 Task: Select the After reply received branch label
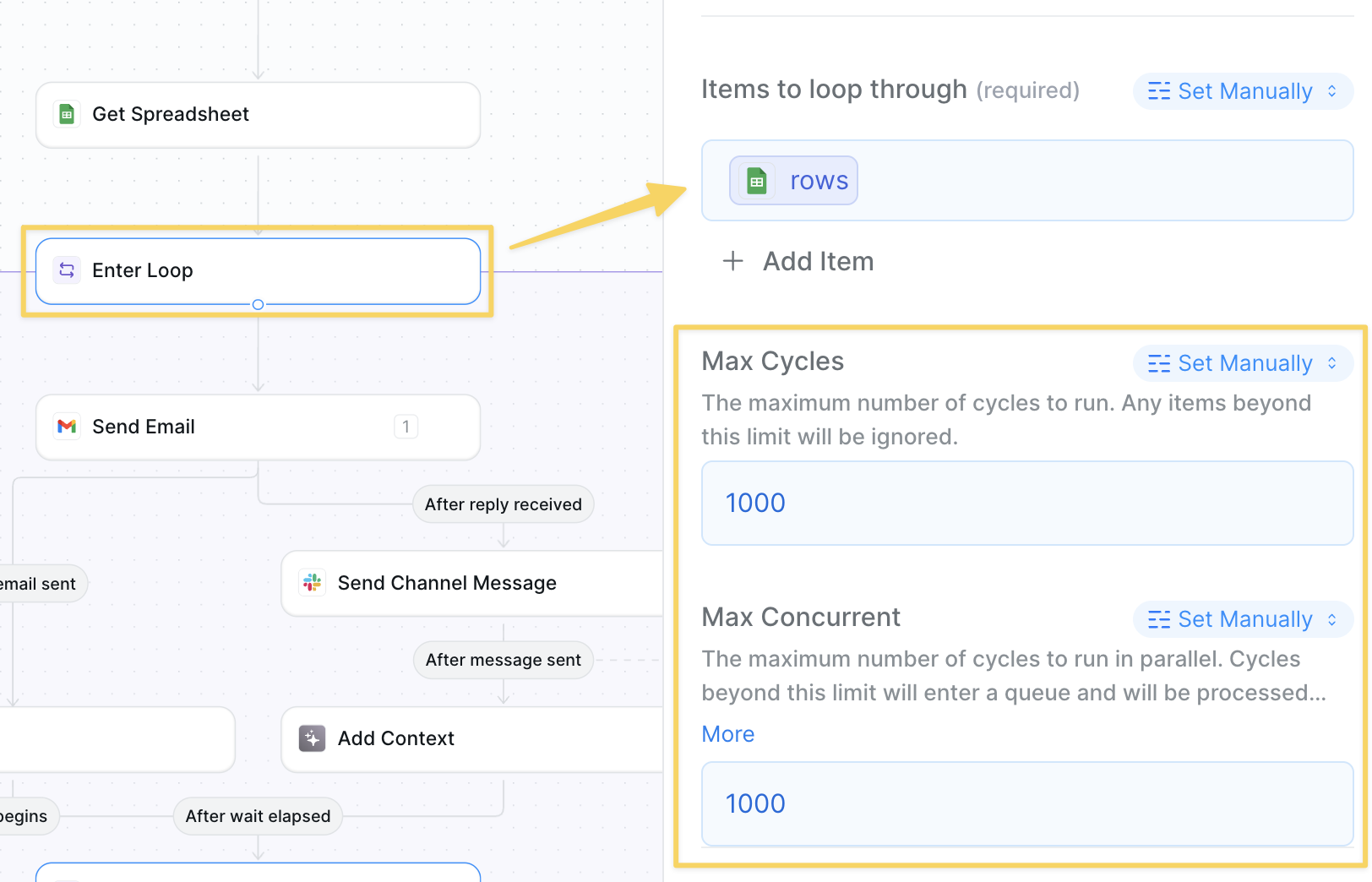click(504, 504)
